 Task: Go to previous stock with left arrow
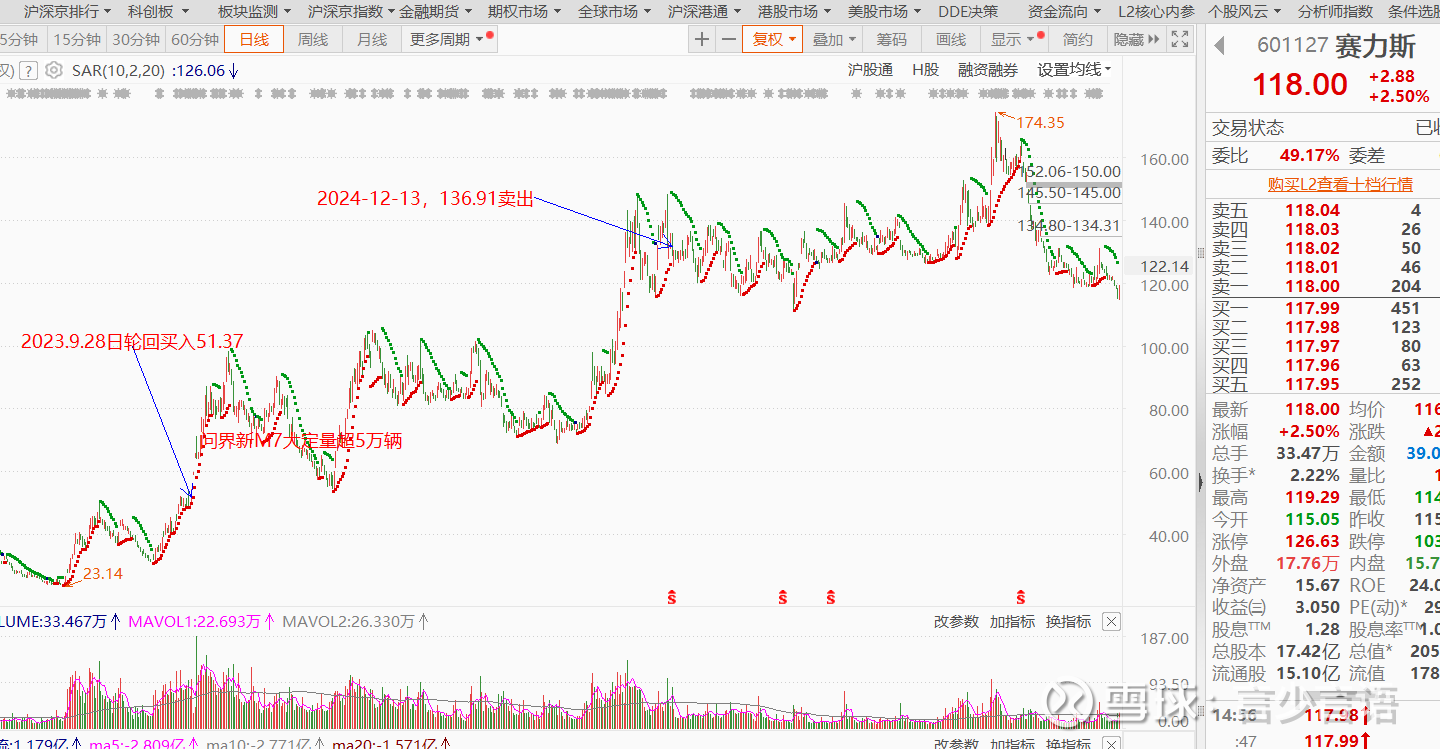1220,46
